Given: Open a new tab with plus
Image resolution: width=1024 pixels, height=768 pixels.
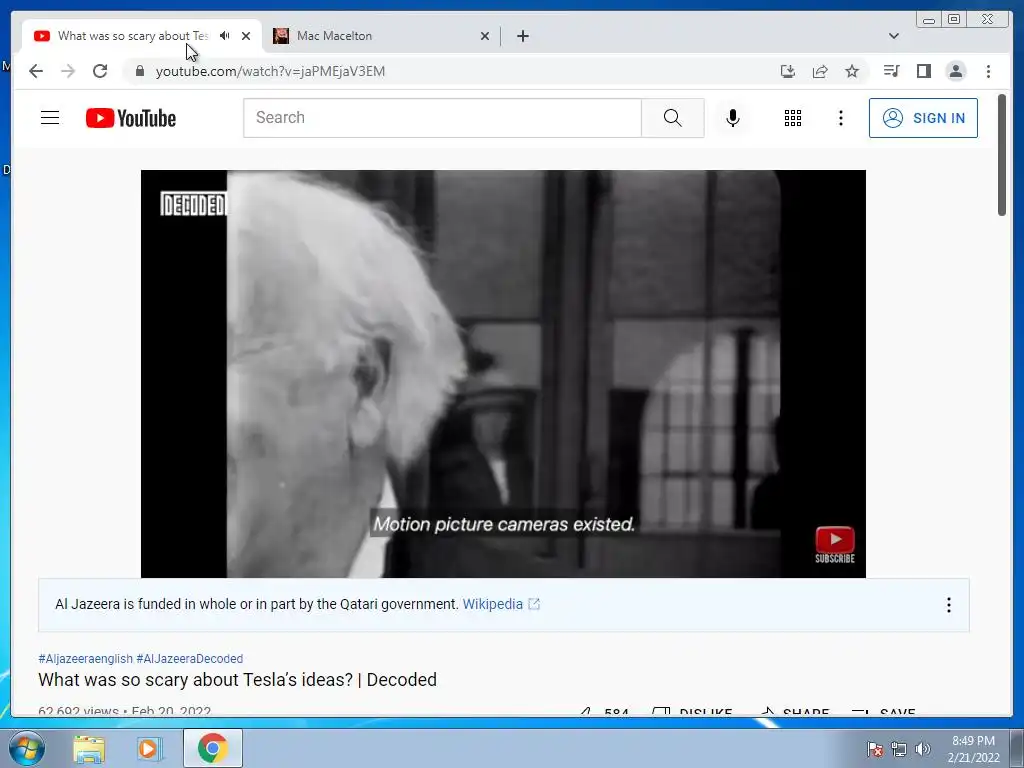Looking at the screenshot, I should (x=522, y=36).
